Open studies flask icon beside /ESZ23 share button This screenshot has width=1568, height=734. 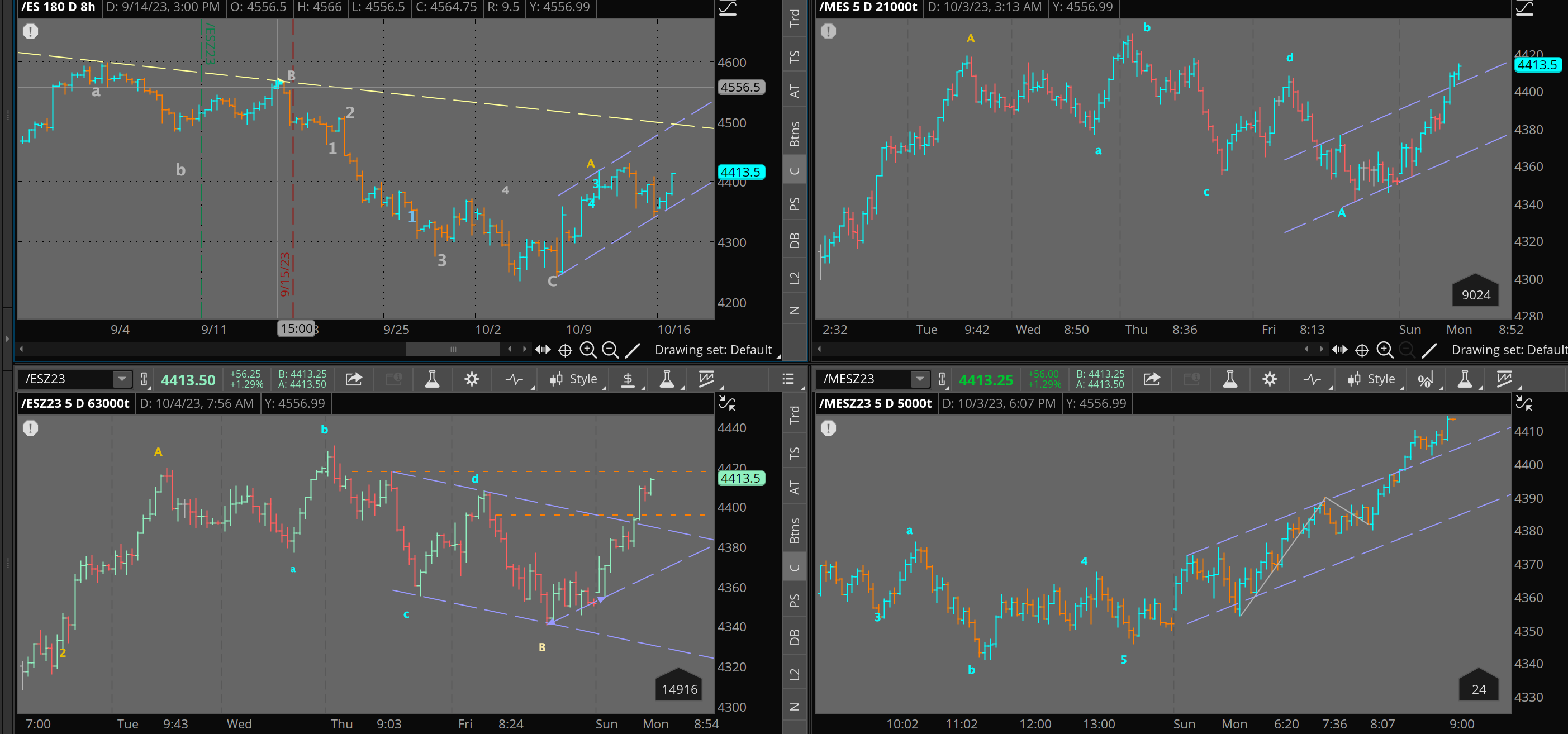[432, 379]
